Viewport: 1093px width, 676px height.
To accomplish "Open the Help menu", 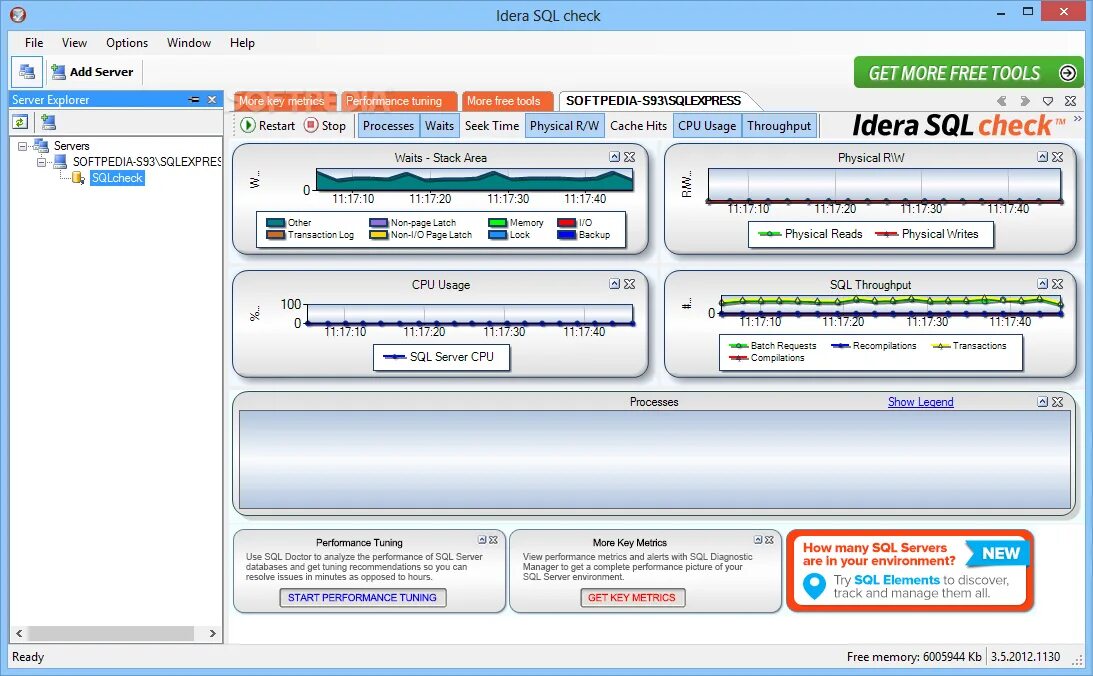I will 242,43.
